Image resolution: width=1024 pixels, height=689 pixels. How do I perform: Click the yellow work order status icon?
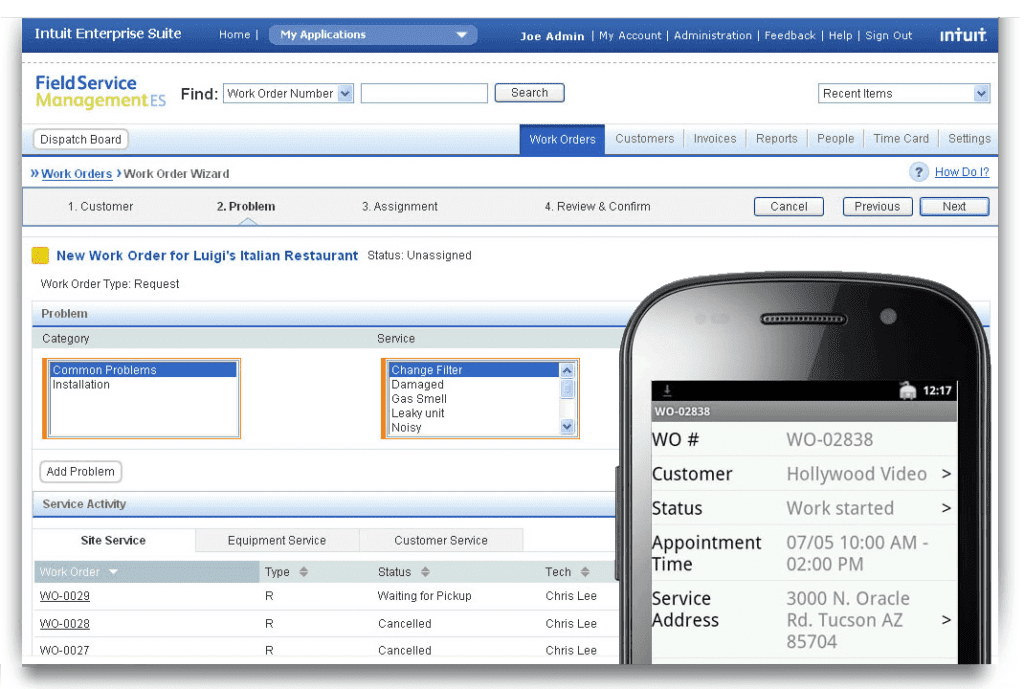(40, 255)
